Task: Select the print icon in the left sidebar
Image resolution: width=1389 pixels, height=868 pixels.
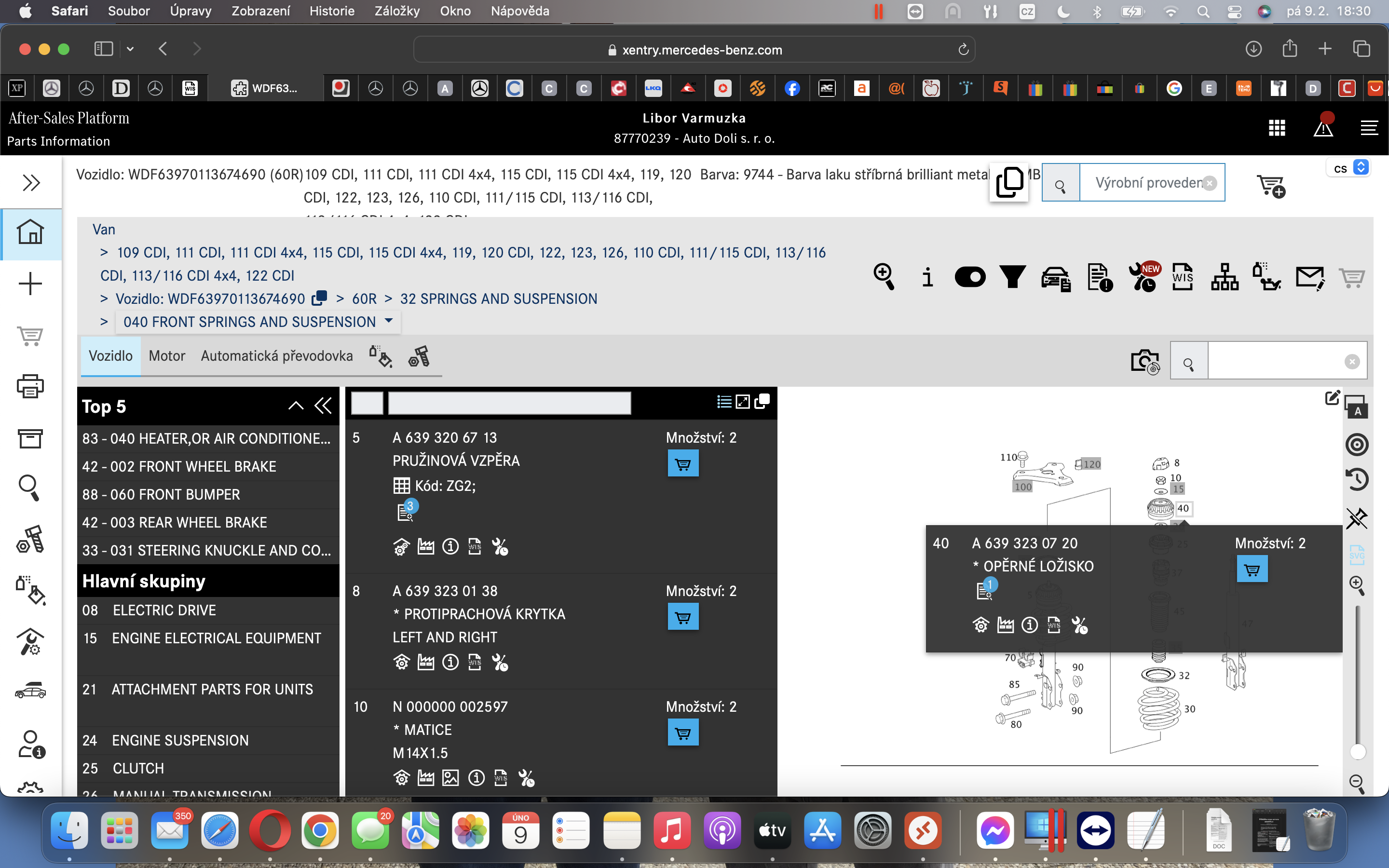Action: click(x=29, y=387)
